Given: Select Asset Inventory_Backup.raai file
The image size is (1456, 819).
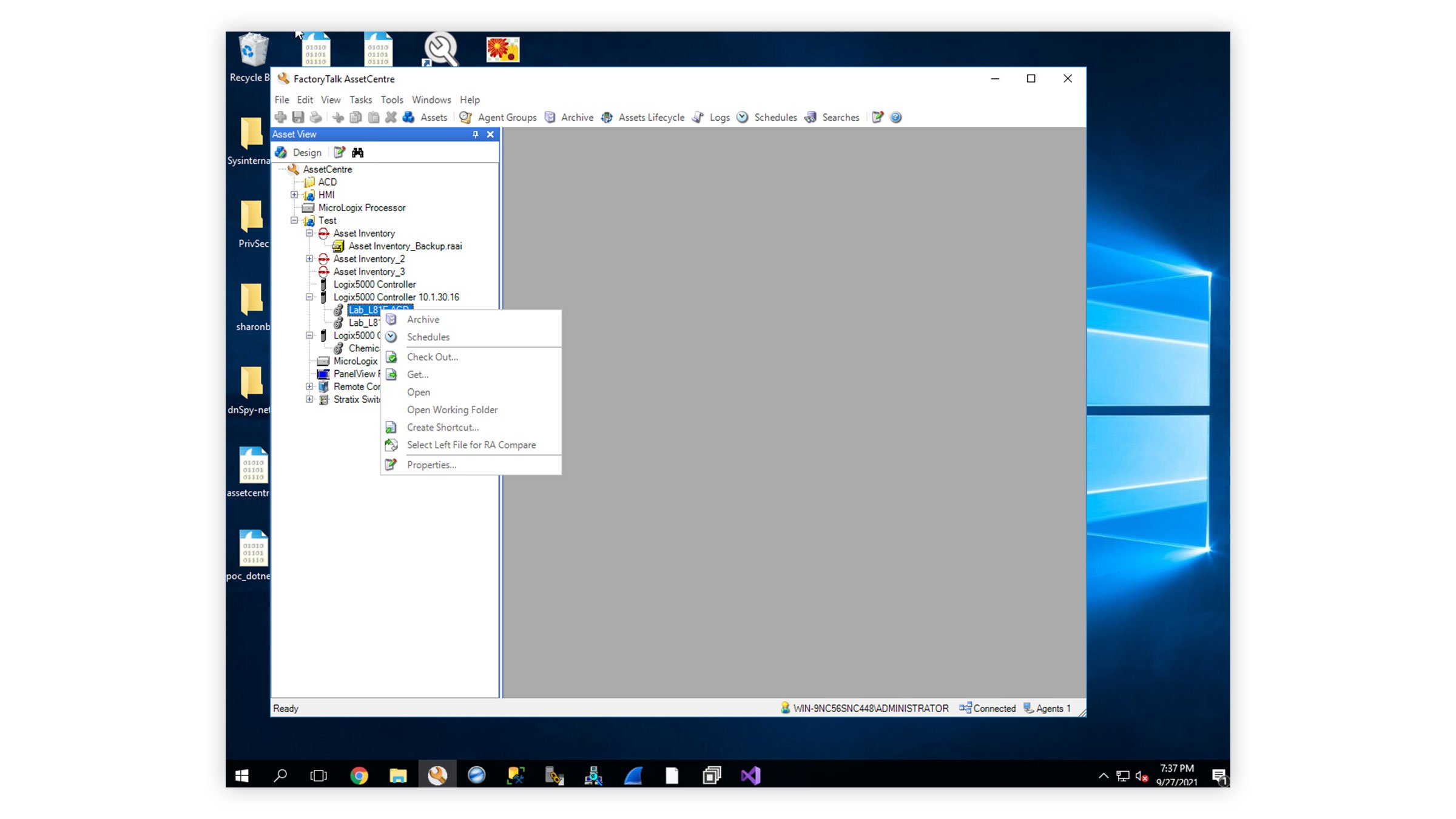Looking at the screenshot, I should (x=405, y=246).
